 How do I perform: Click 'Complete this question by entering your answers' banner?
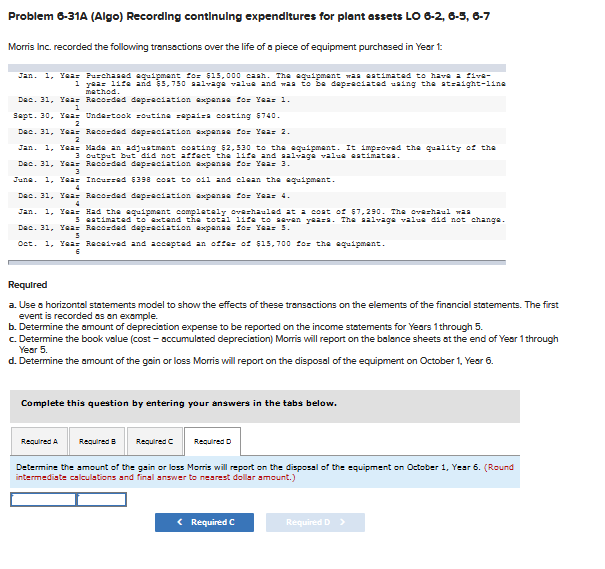pos(265,406)
